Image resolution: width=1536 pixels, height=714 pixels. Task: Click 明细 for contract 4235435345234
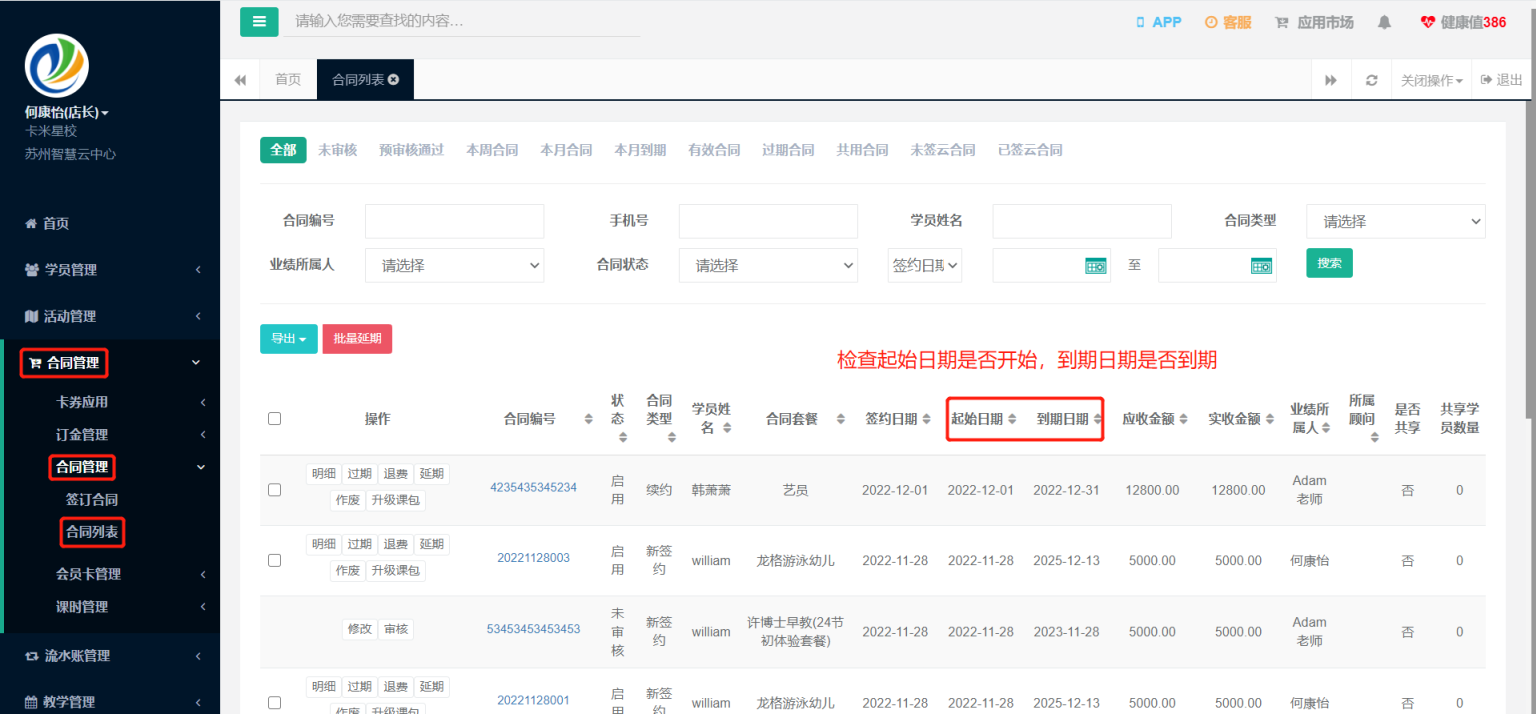(323, 474)
